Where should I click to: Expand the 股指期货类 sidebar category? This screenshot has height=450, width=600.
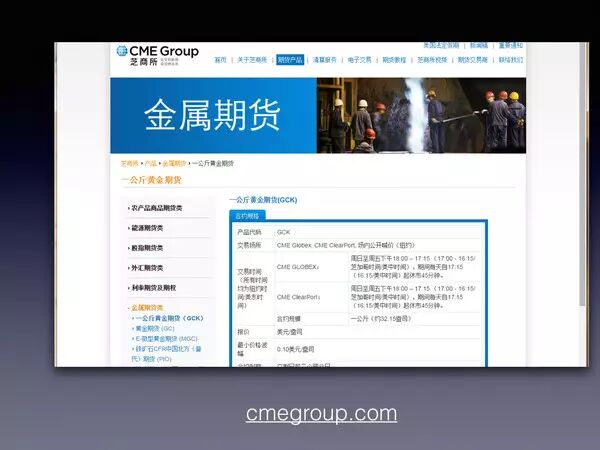tap(147, 248)
